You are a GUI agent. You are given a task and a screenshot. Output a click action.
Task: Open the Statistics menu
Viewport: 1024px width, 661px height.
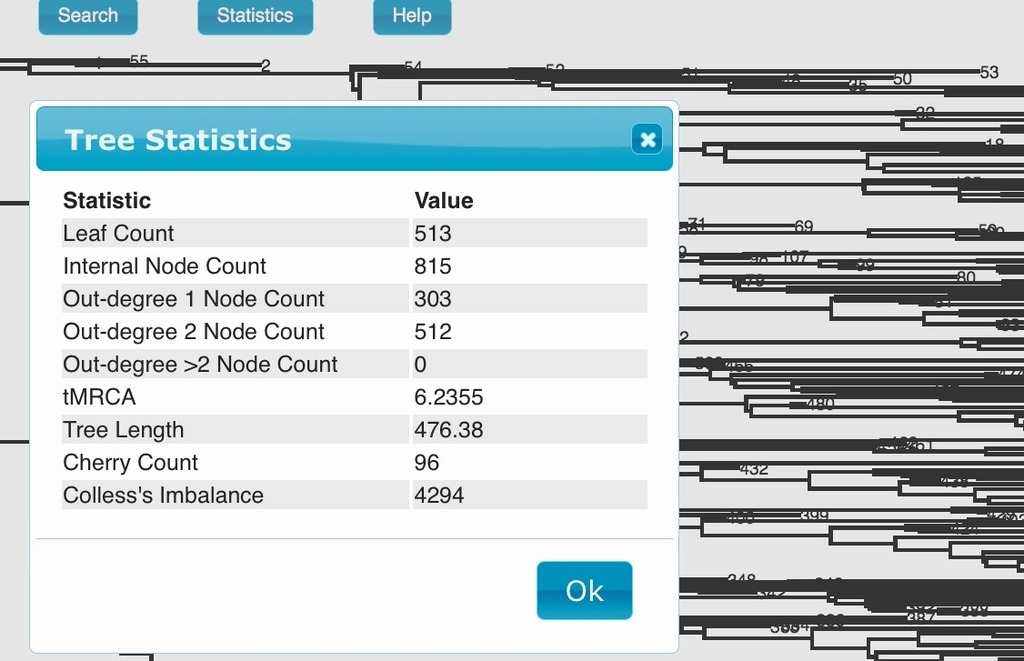coord(255,16)
